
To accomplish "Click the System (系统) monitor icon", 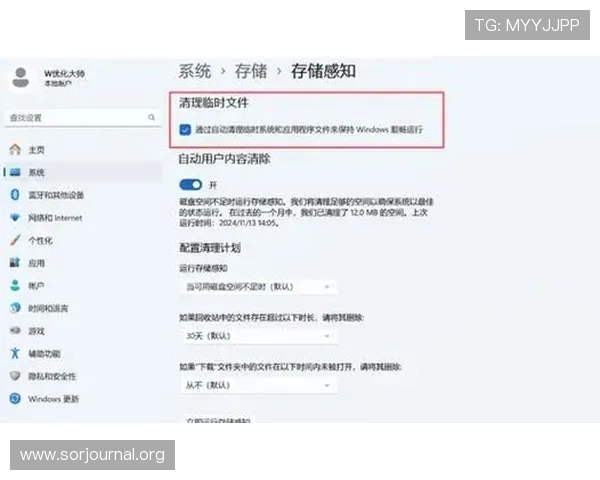I will (x=15, y=172).
